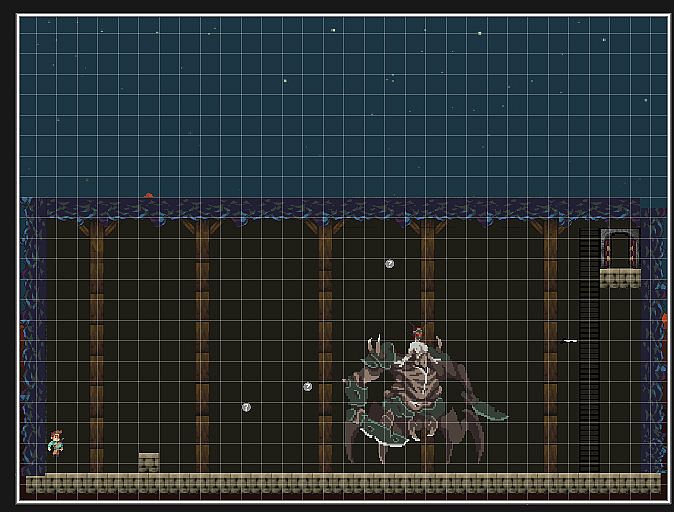Select the middle floating orb
The height and width of the screenshot is (512, 674).
pos(307,386)
